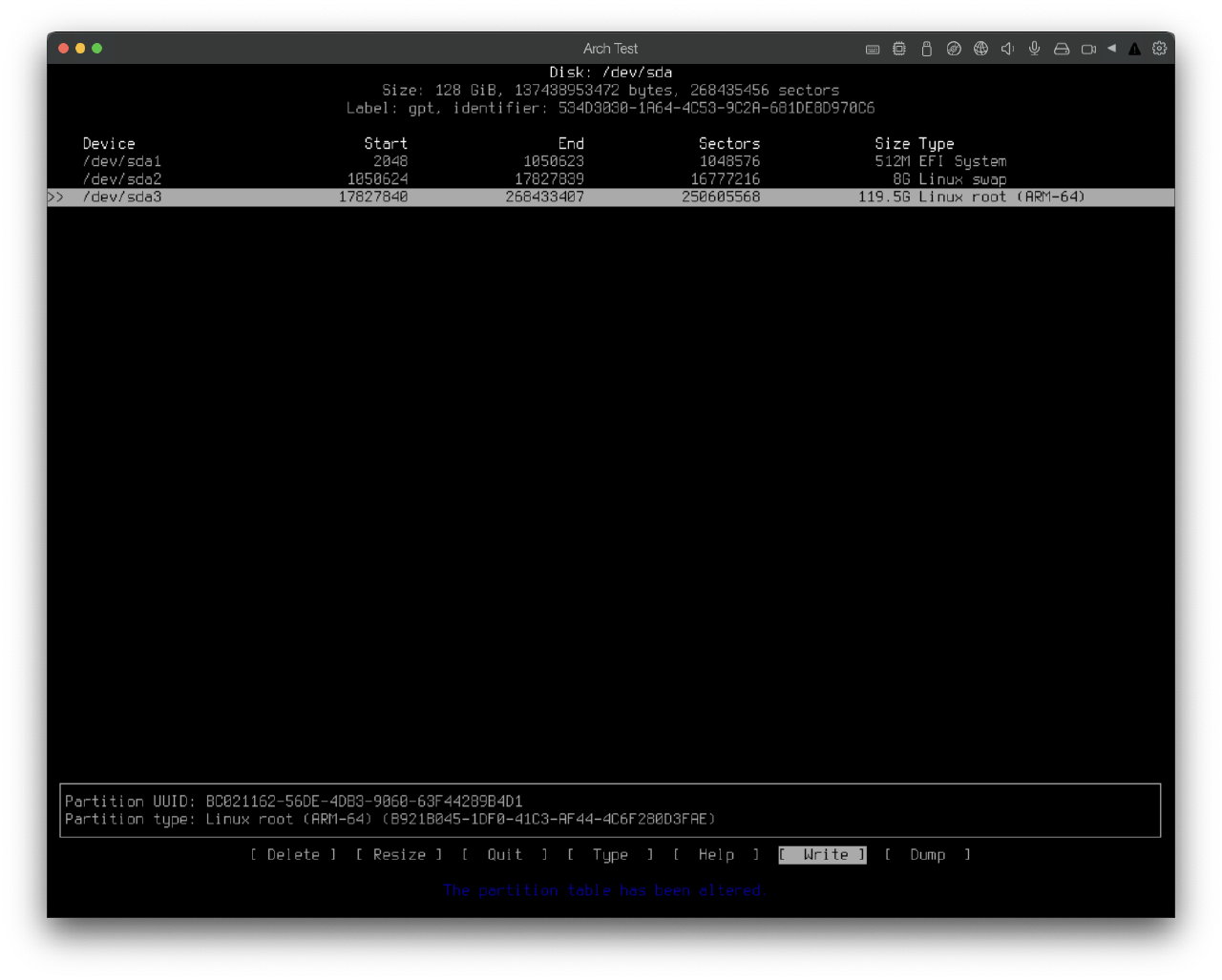
Task: Select the Type option to change partition type
Action: point(610,855)
